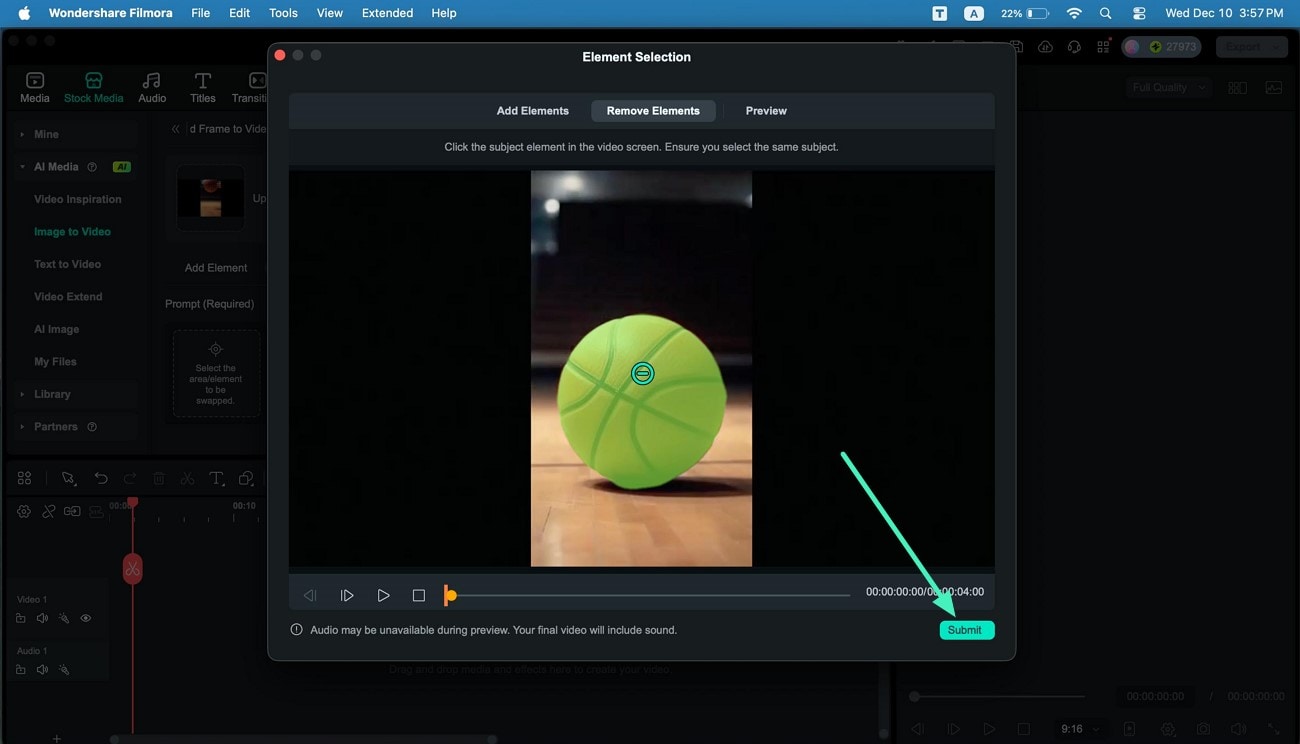1300x744 pixels.
Task: Click the remove marker on the green ball
Action: point(643,373)
